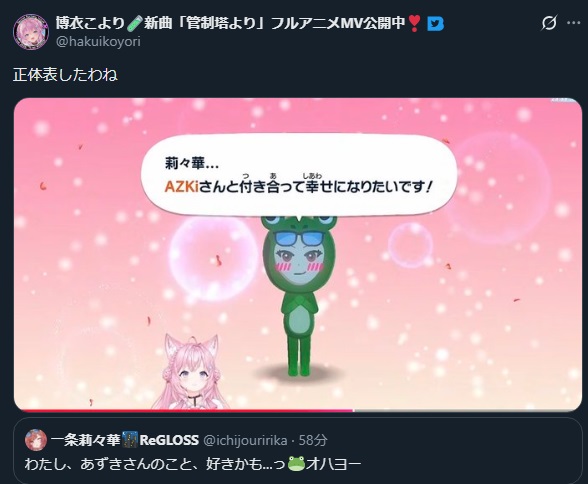Viewport: 588px width, 484px height.
Task: Open the Grok explain-post icon
Action: pos(549,23)
